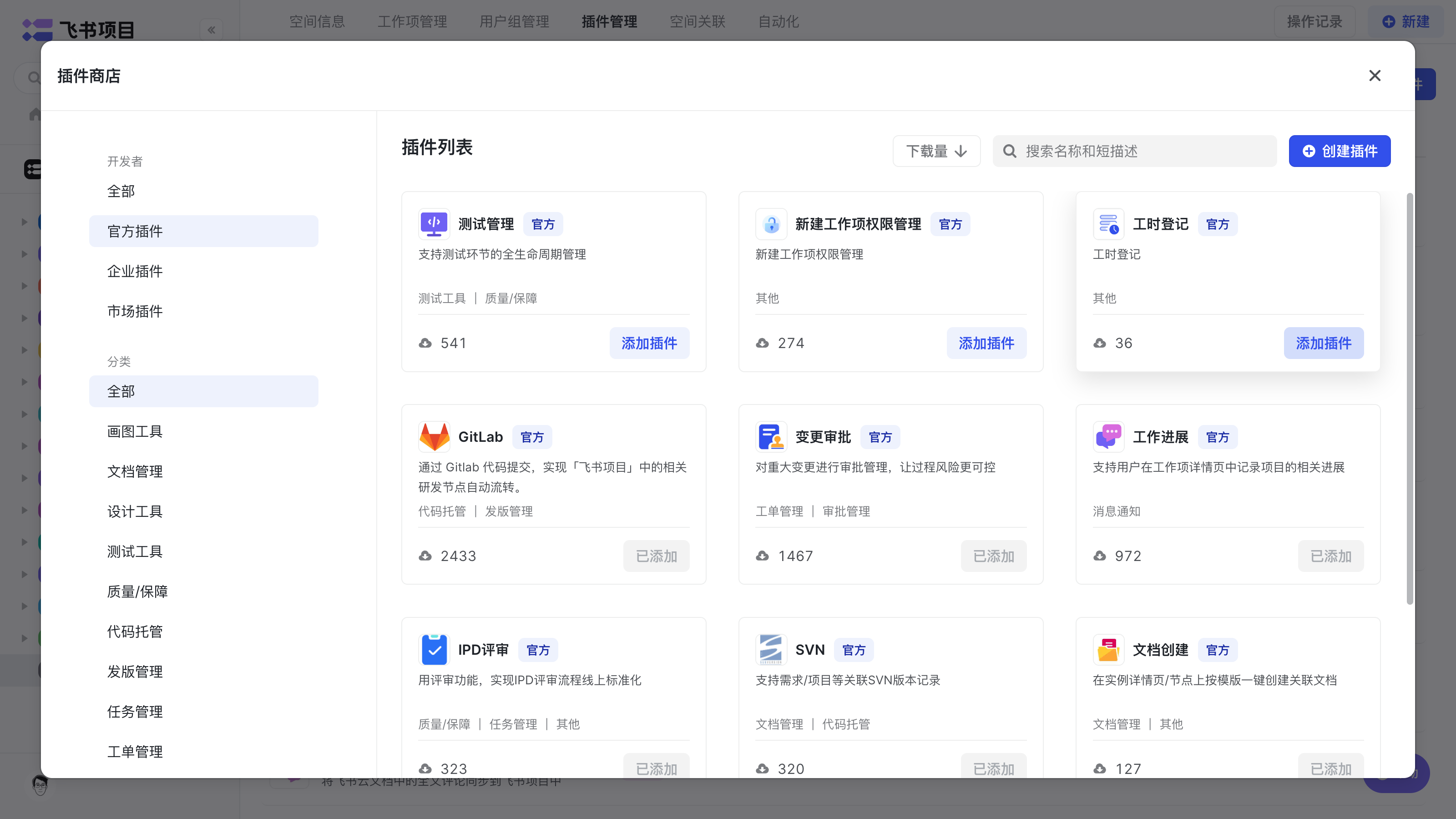Click 已添加 button on SVN card

click(994, 766)
